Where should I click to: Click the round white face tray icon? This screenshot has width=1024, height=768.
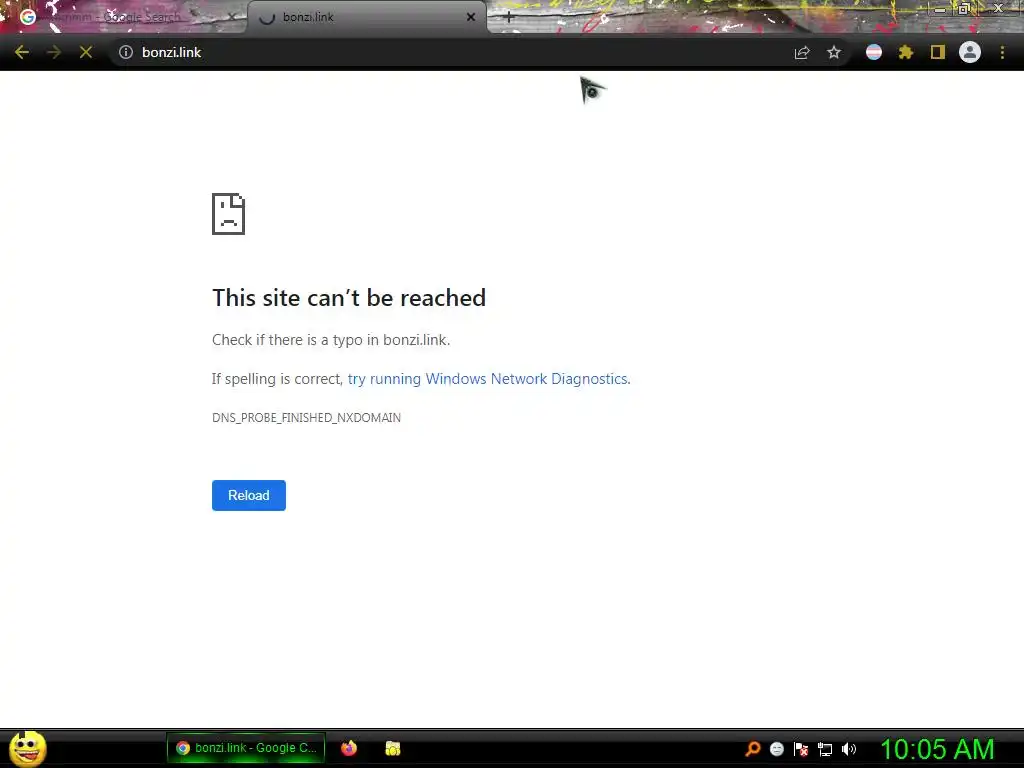coord(776,748)
